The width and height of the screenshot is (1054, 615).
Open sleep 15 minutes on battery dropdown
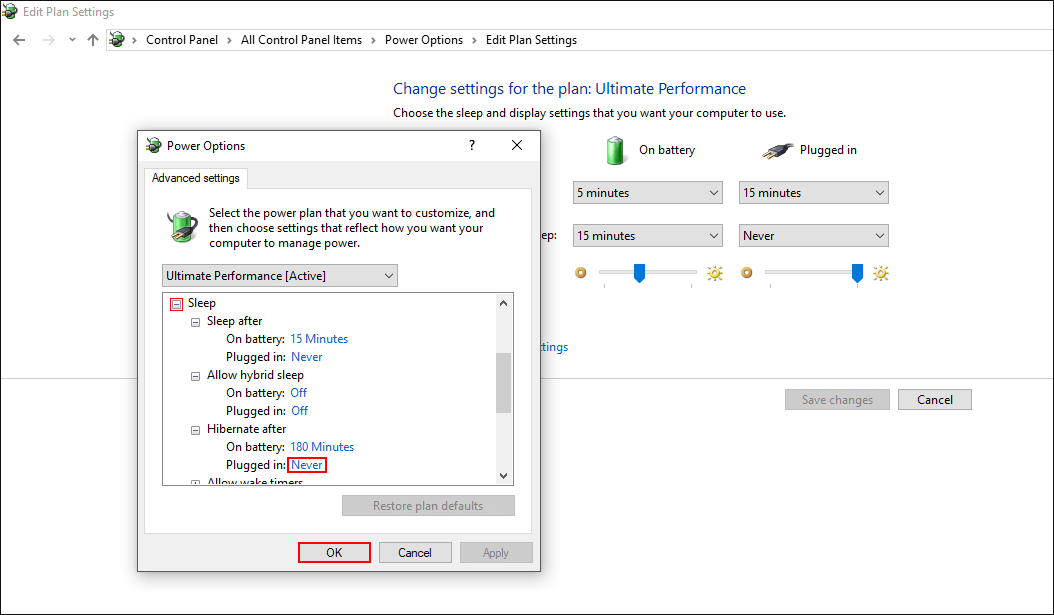coord(648,236)
